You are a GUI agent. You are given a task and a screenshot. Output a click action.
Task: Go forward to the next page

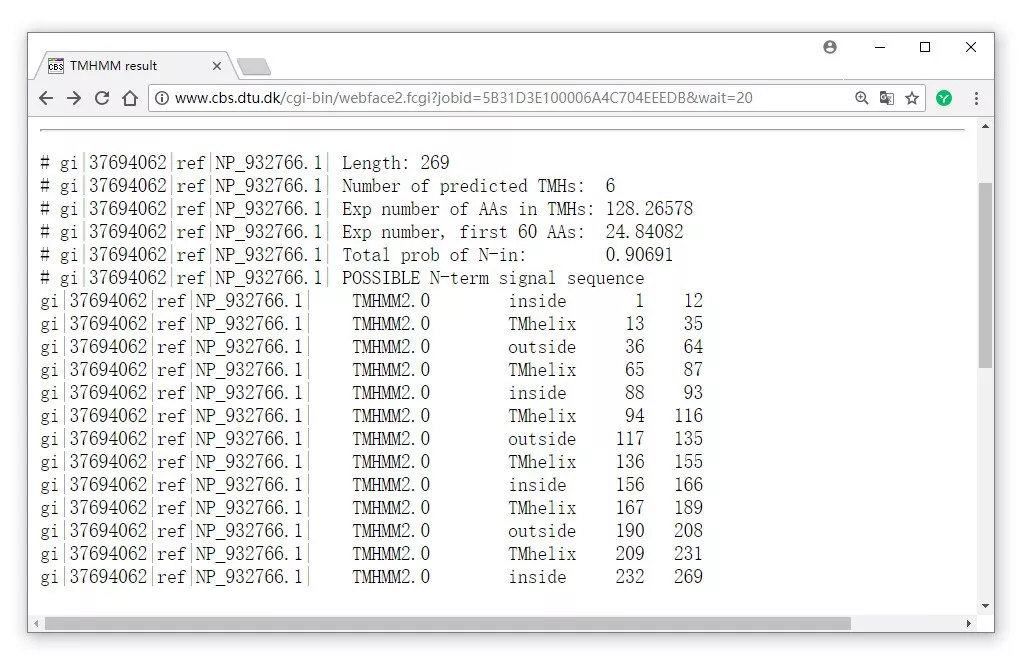tap(74, 98)
